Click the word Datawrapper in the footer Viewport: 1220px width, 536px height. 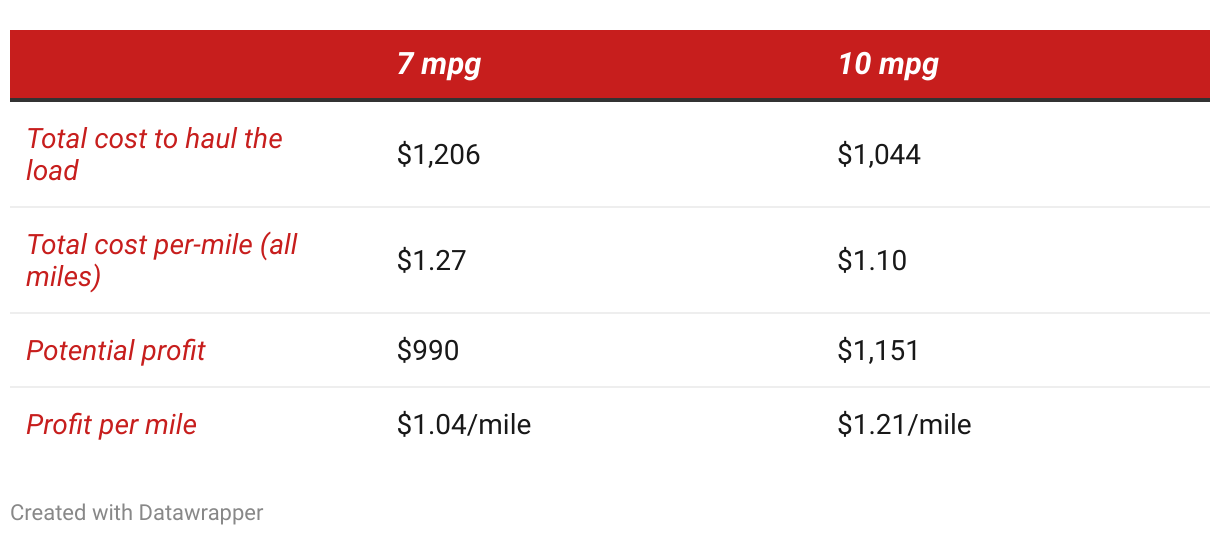click(x=201, y=513)
